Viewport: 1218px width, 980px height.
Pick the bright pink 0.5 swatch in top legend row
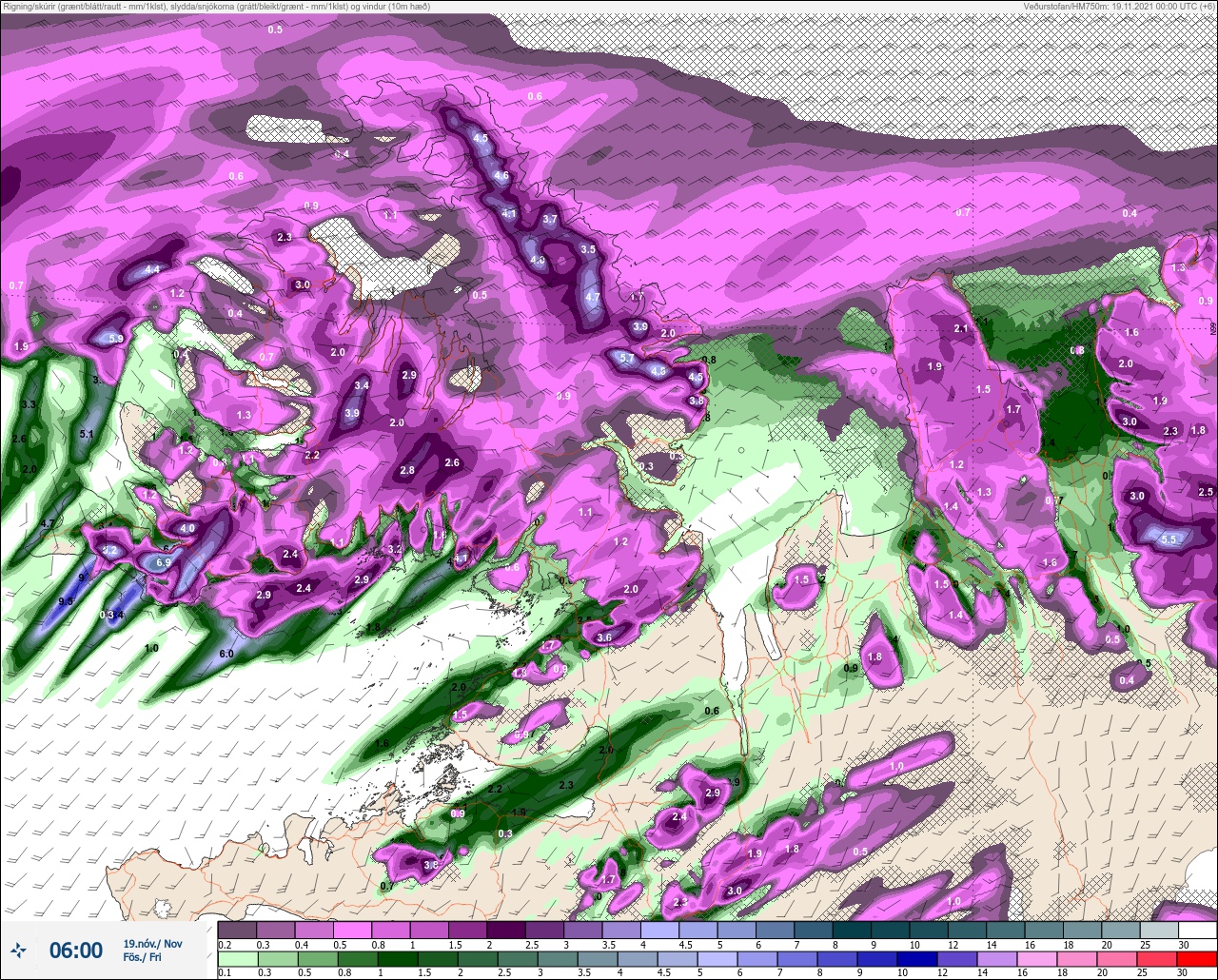352,930
